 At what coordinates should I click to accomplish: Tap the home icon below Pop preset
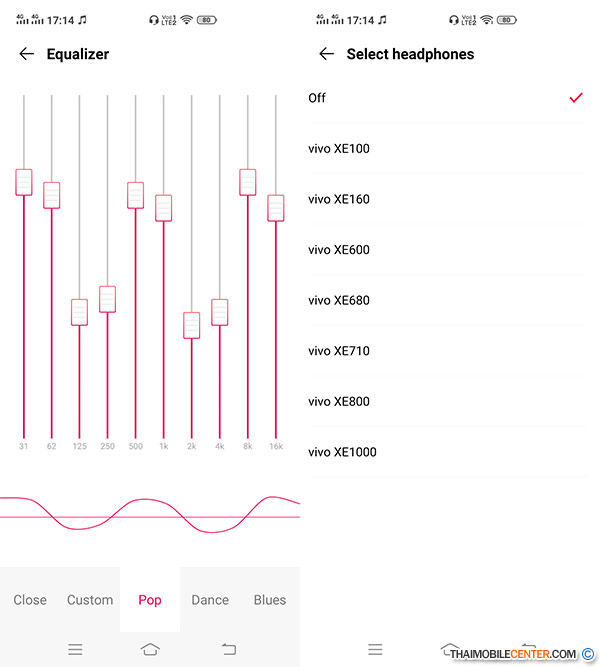(150, 649)
